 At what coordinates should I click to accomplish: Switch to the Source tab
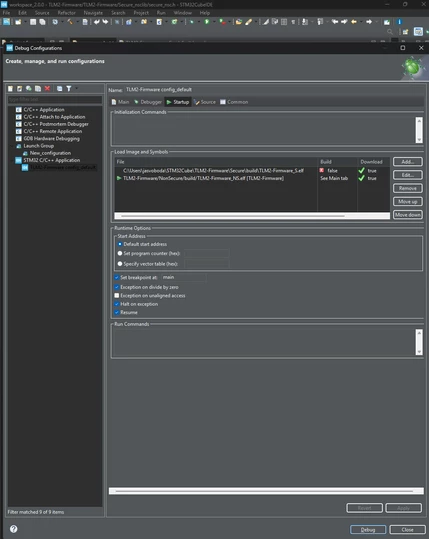coord(205,102)
